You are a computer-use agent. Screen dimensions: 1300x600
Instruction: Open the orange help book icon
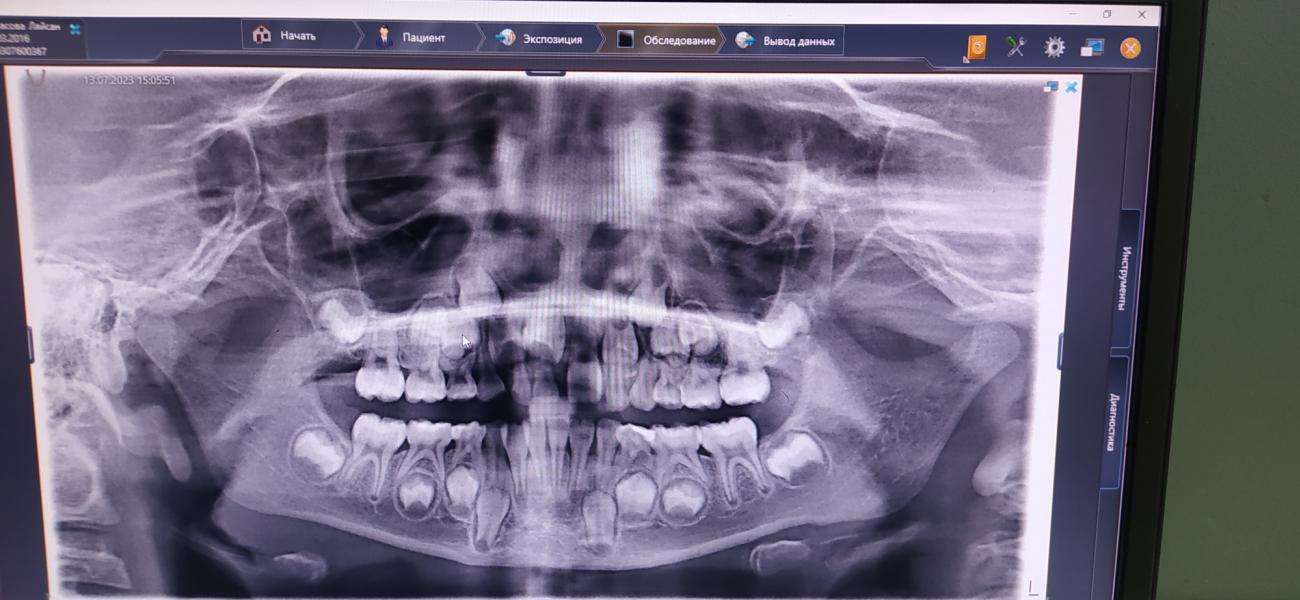click(x=976, y=47)
